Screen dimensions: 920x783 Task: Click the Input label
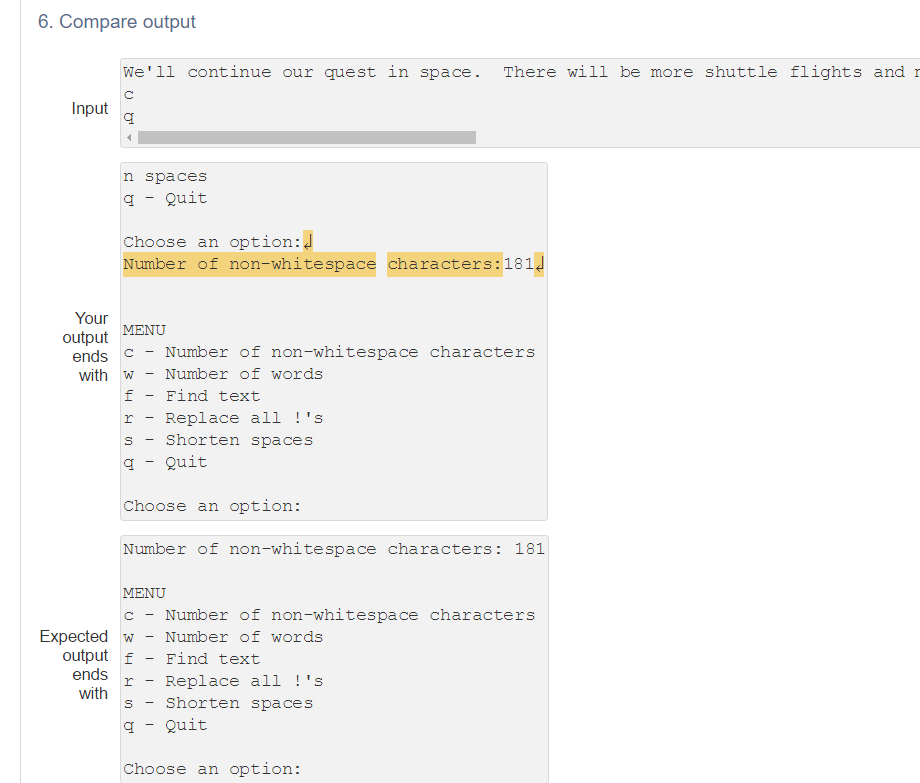pos(89,108)
